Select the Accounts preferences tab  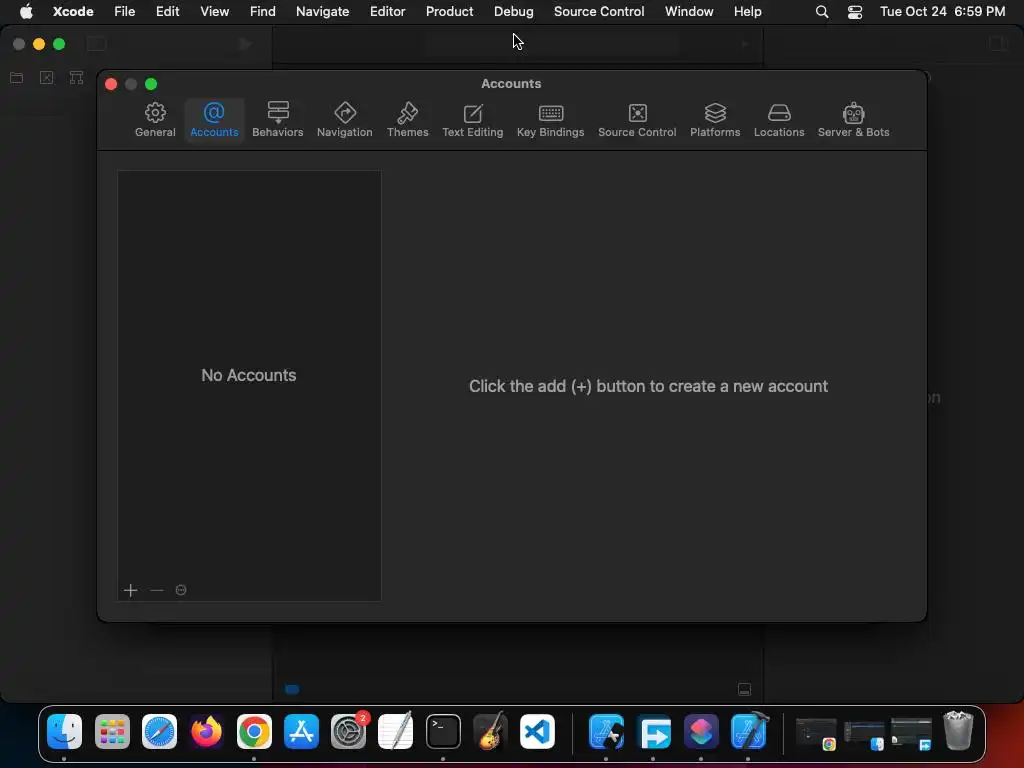[x=214, y=120]
